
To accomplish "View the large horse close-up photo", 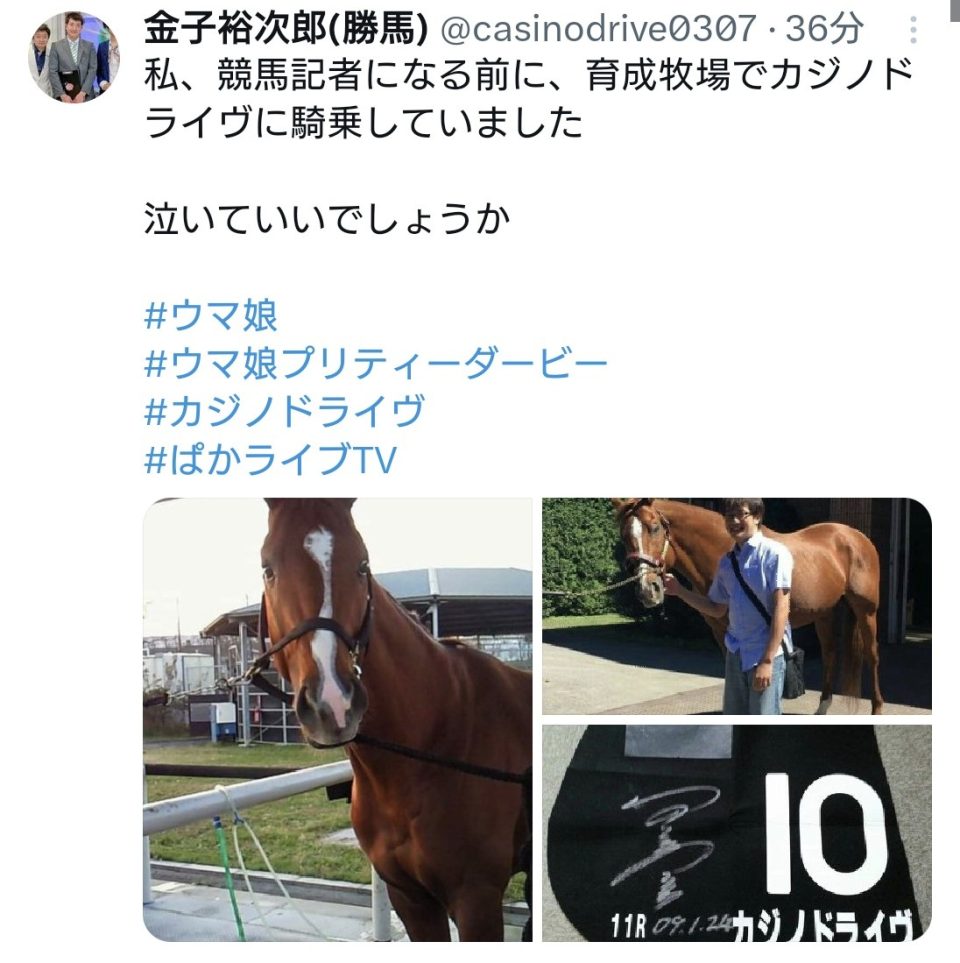I will (x=338, y=719).
